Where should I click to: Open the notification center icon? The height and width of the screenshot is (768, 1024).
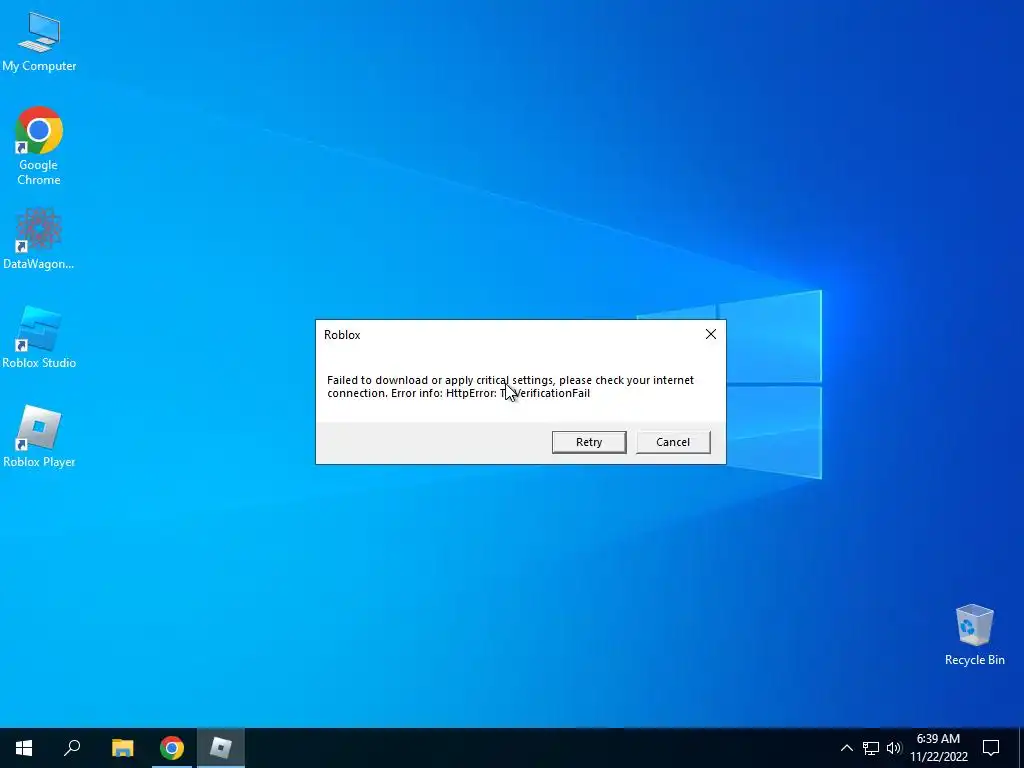coord(991,748)
